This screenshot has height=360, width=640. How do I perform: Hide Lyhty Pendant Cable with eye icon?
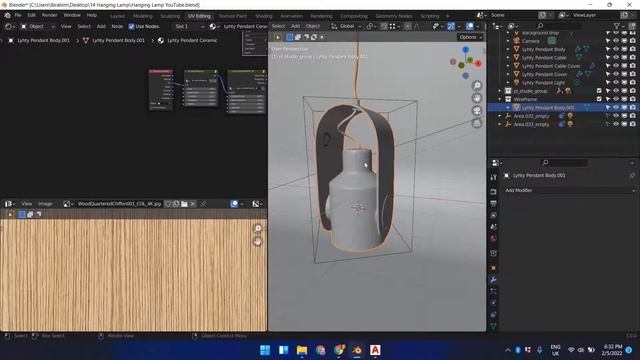pyautogui.click(x=616, y=58)
